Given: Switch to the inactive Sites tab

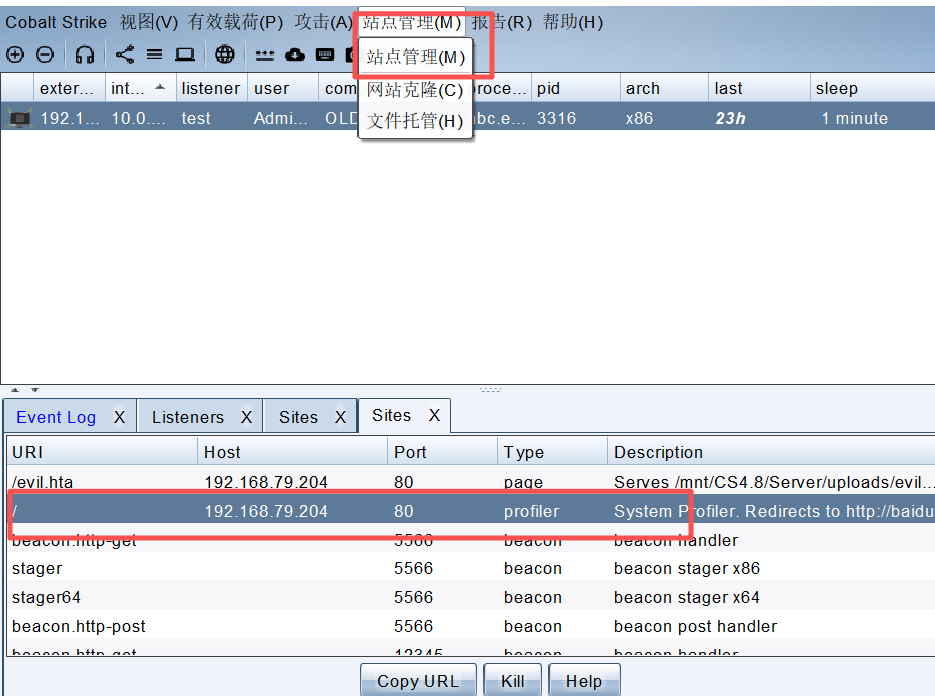Looking at the screenshot, I should pyautogui.click(x=298, y=417).
